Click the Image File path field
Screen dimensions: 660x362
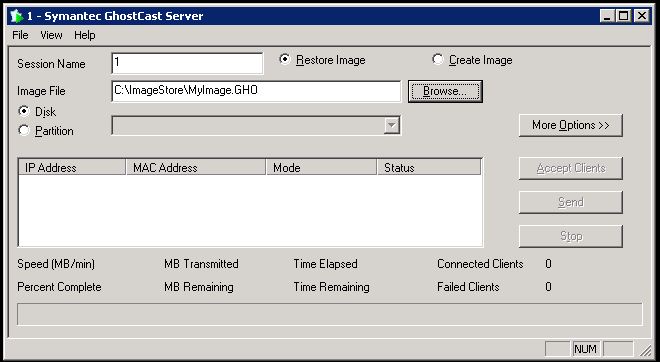click(x=256, y=91)
